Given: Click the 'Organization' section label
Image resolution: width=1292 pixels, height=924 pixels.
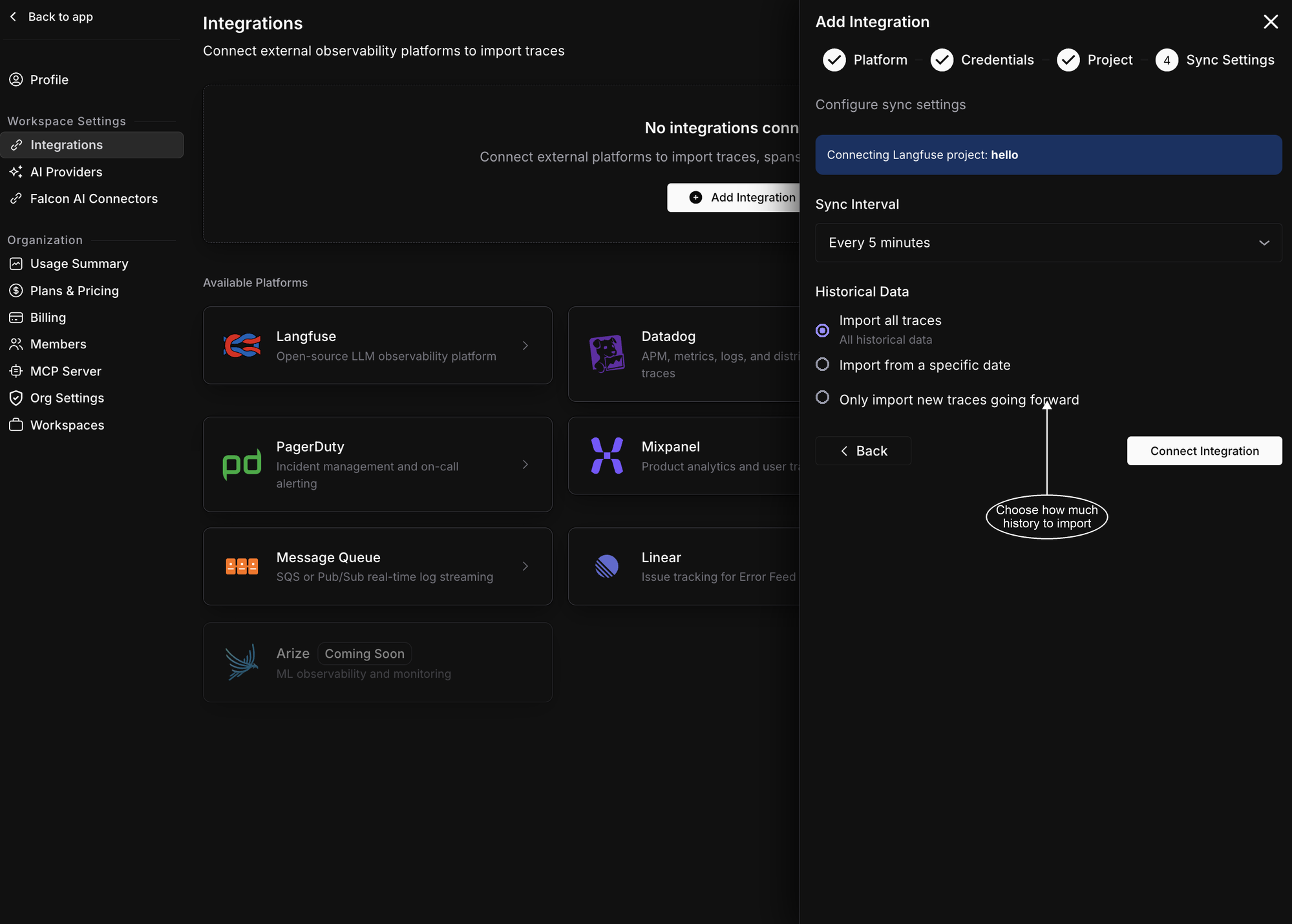Looking at the screenshot, I should (45, 240).
